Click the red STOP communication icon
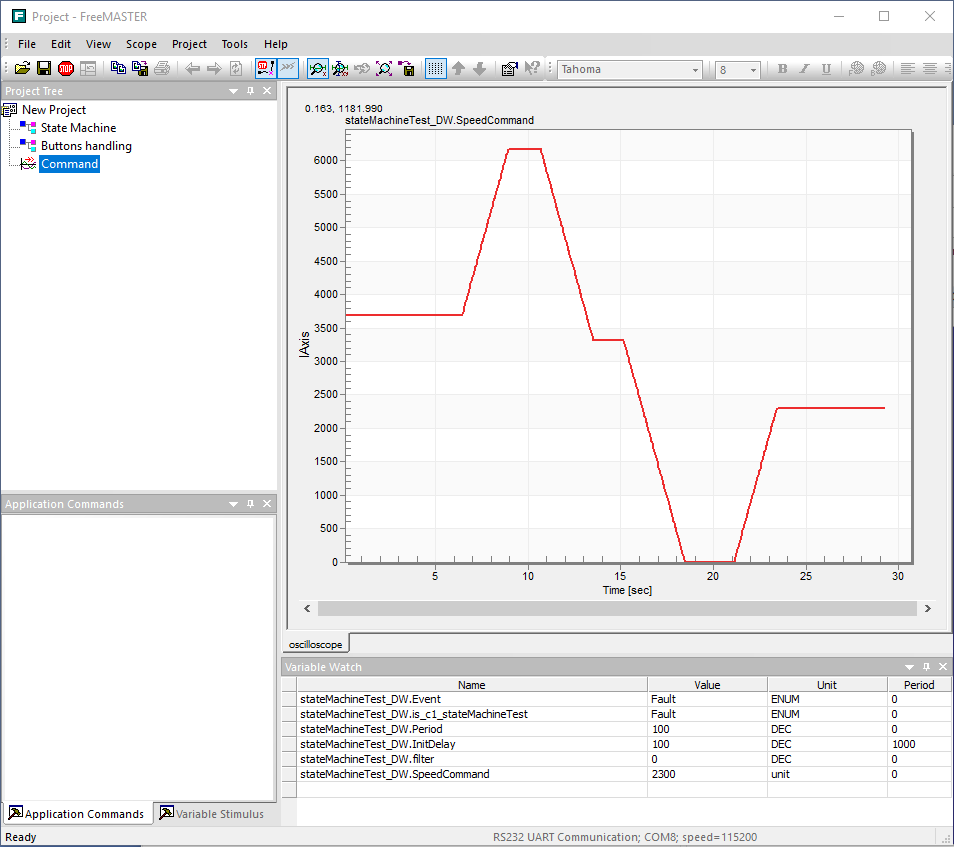This screenshot has height=847, width=954. click(x=66, y=68)
